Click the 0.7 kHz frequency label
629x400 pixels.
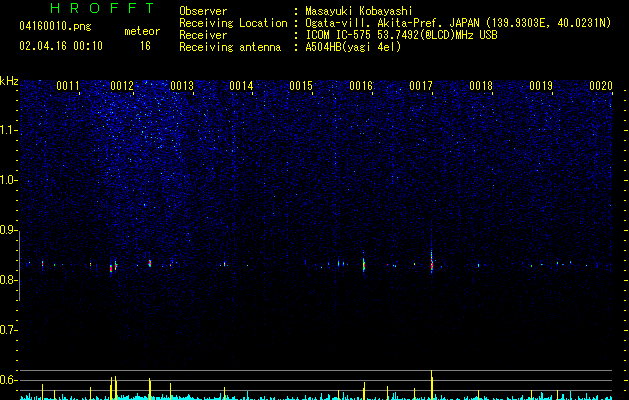[8, 330]
